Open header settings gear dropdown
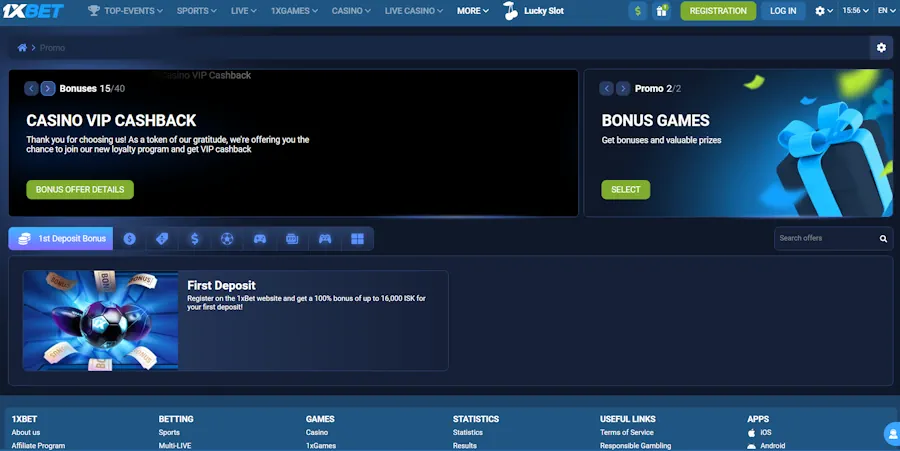This screenshot has width=900, height=451. click(824, 11)
